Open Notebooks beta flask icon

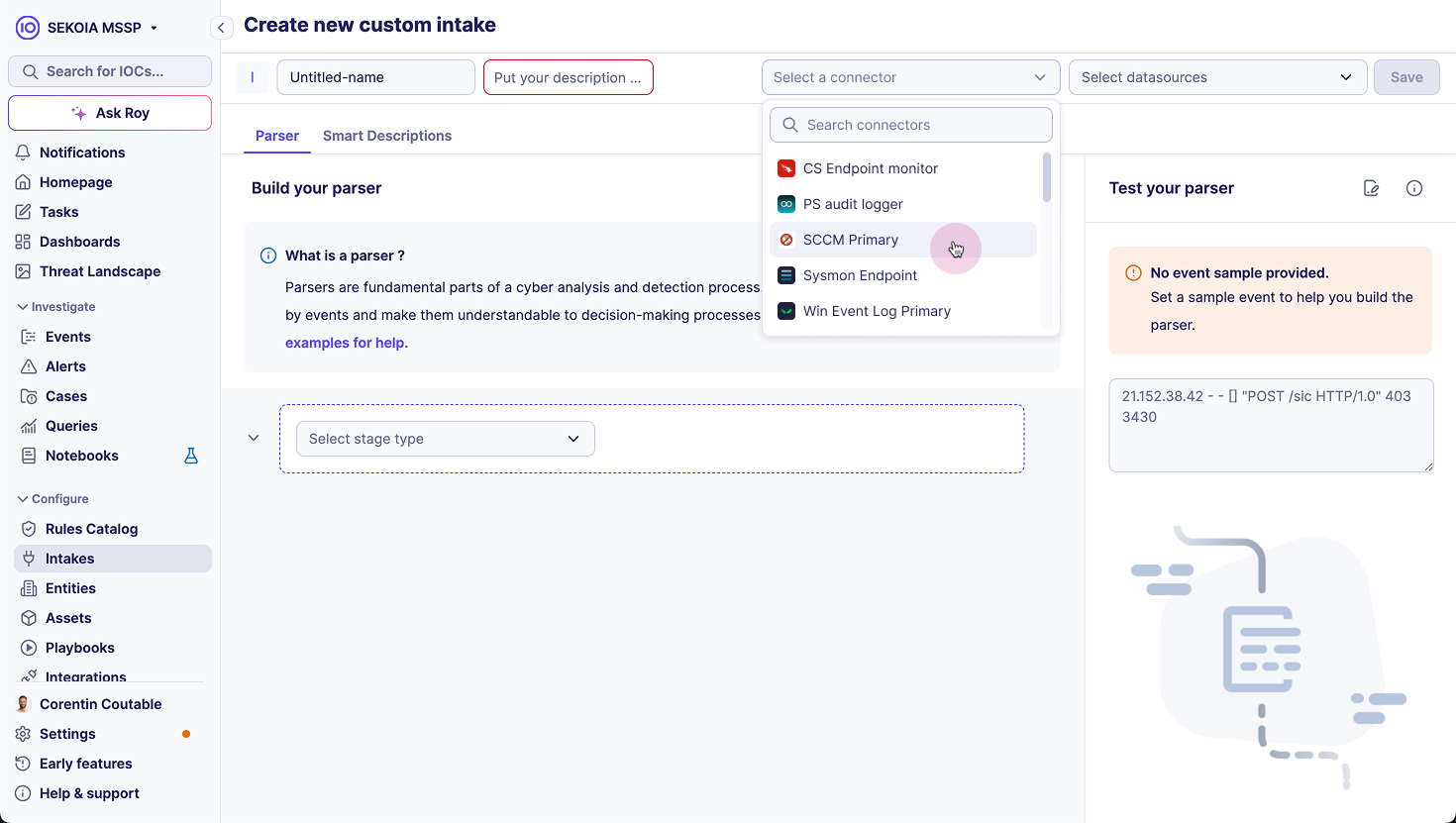(191, 456)
